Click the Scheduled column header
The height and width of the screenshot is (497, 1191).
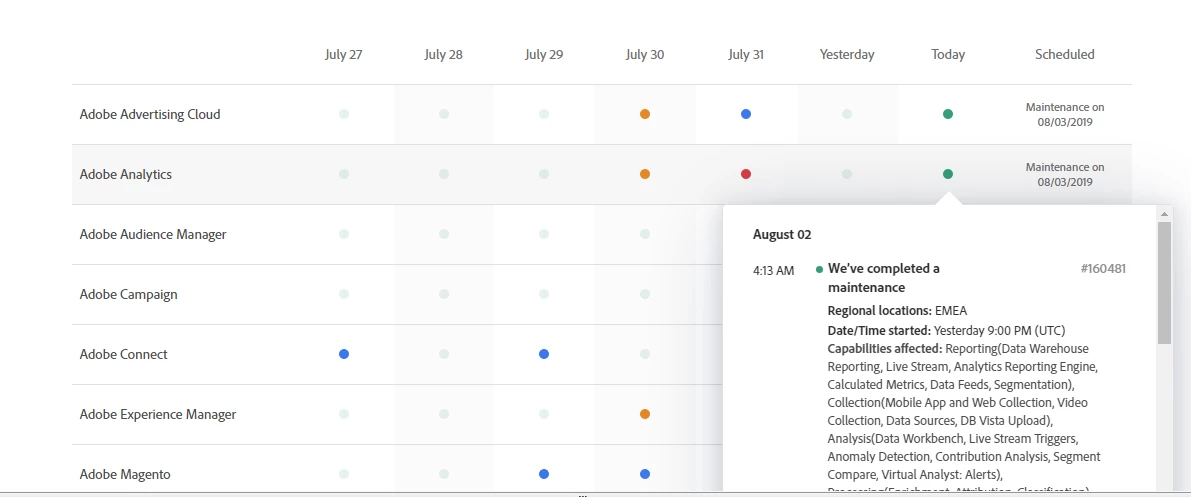tap(1065, 55)
